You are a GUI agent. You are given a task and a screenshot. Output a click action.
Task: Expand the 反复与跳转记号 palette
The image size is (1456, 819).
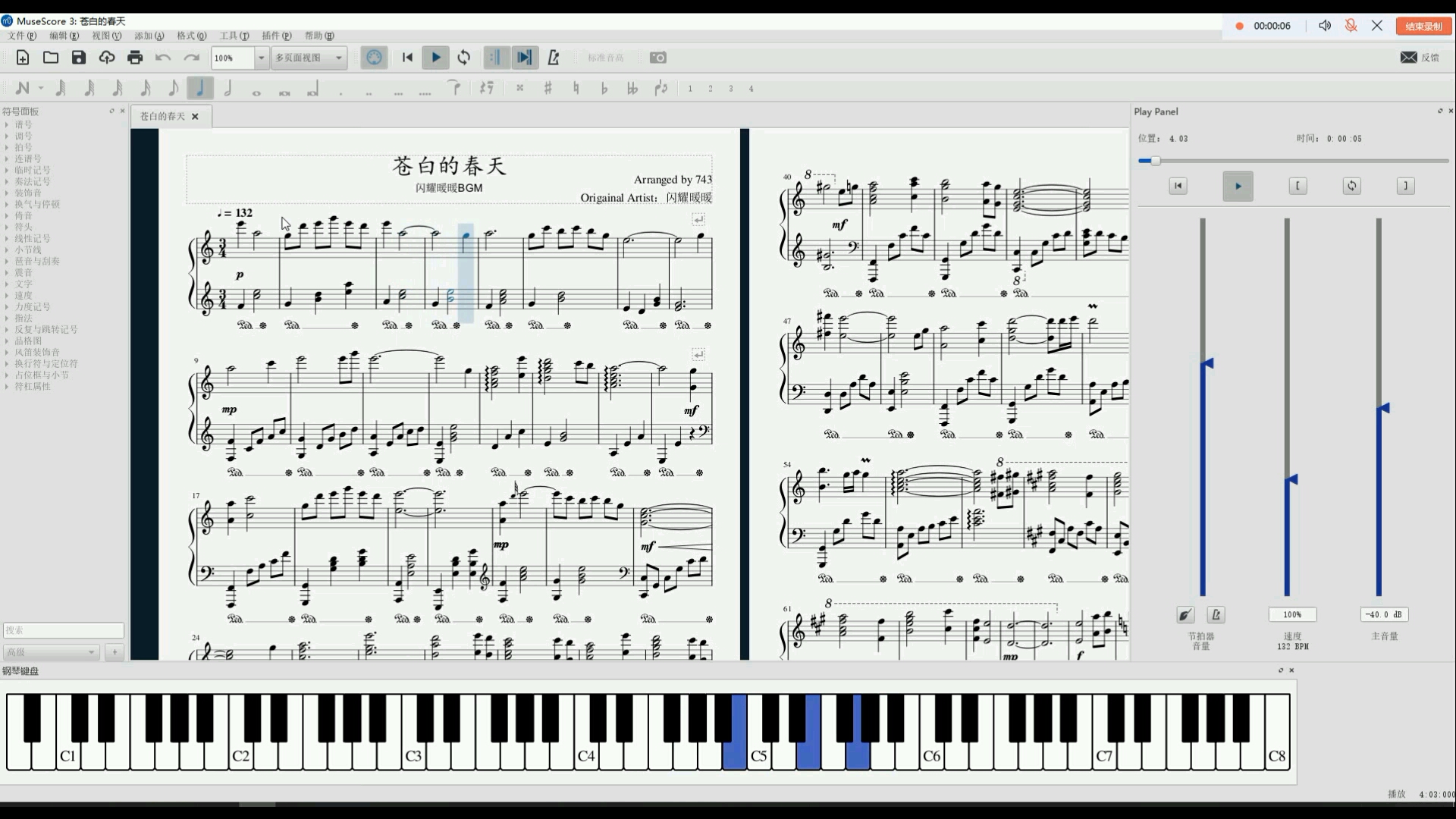point(45,330)
